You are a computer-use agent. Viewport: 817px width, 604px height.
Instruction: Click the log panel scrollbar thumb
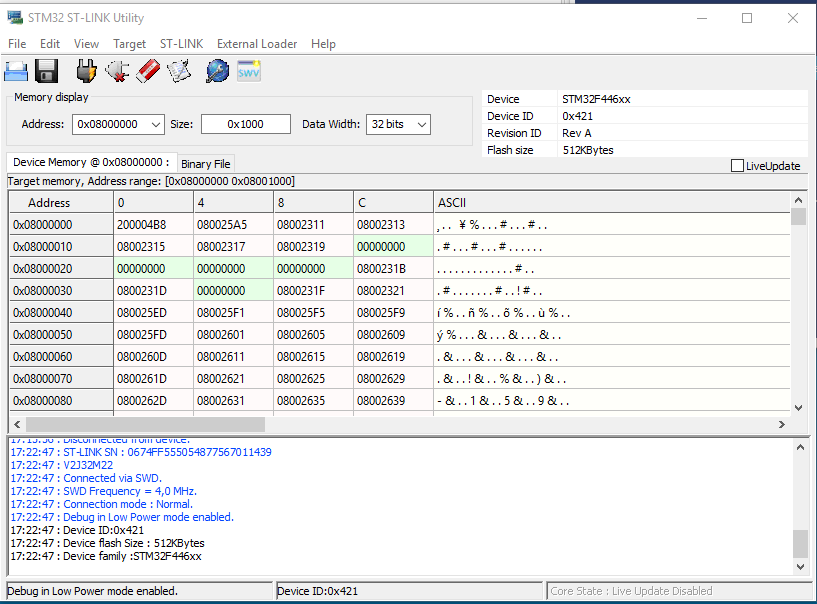point(800,544)
